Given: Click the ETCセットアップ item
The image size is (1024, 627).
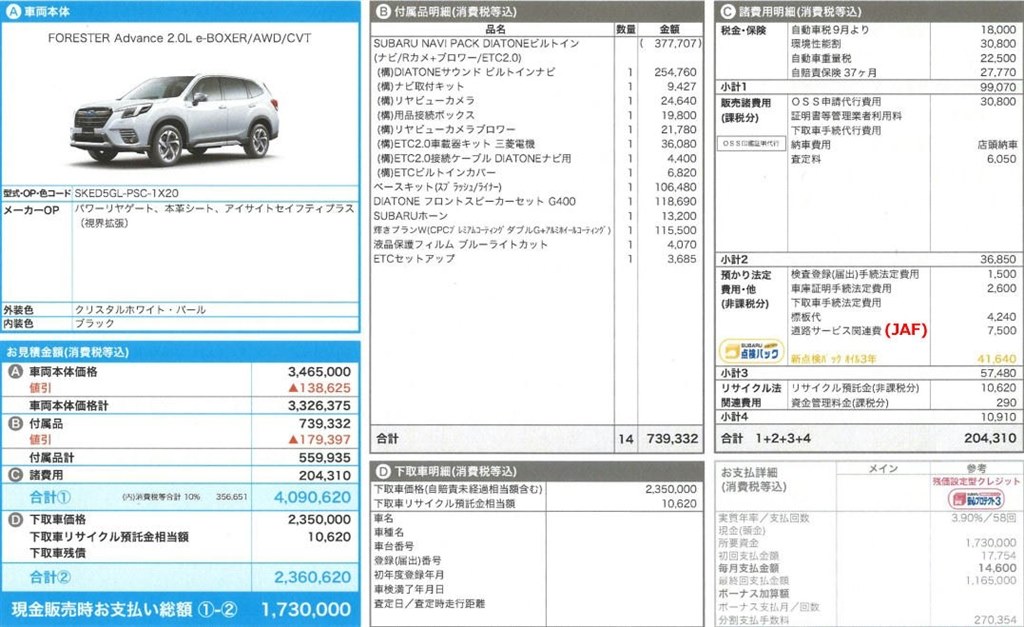Looking at the screenshot, I should pyautogui.click(x=414, y=259).
